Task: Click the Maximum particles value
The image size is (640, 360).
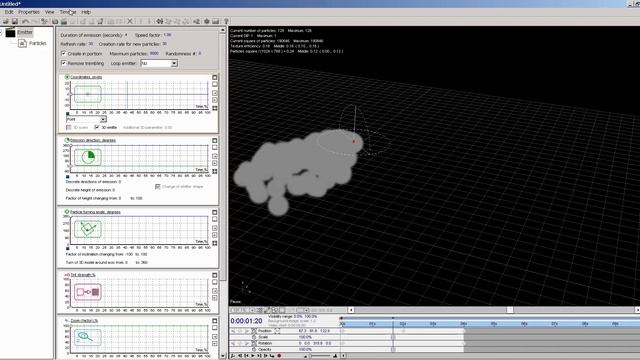Action: (154, 53)
